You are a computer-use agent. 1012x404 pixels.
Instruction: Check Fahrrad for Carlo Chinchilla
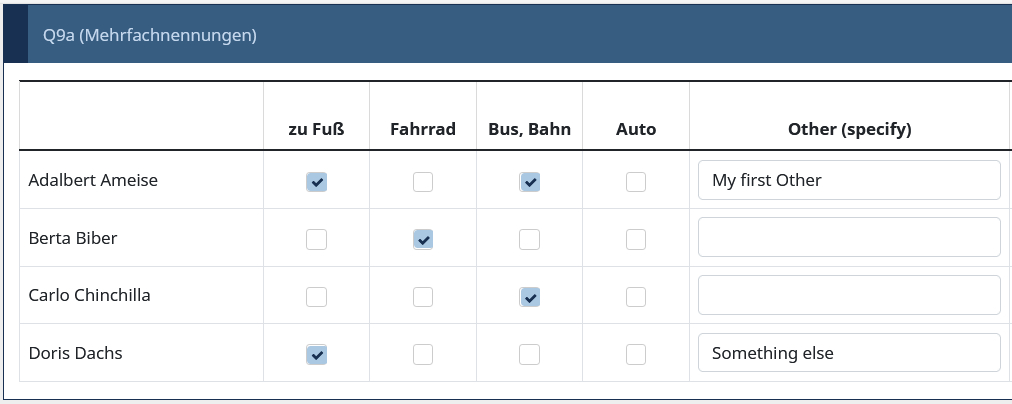tap(423, 297)
